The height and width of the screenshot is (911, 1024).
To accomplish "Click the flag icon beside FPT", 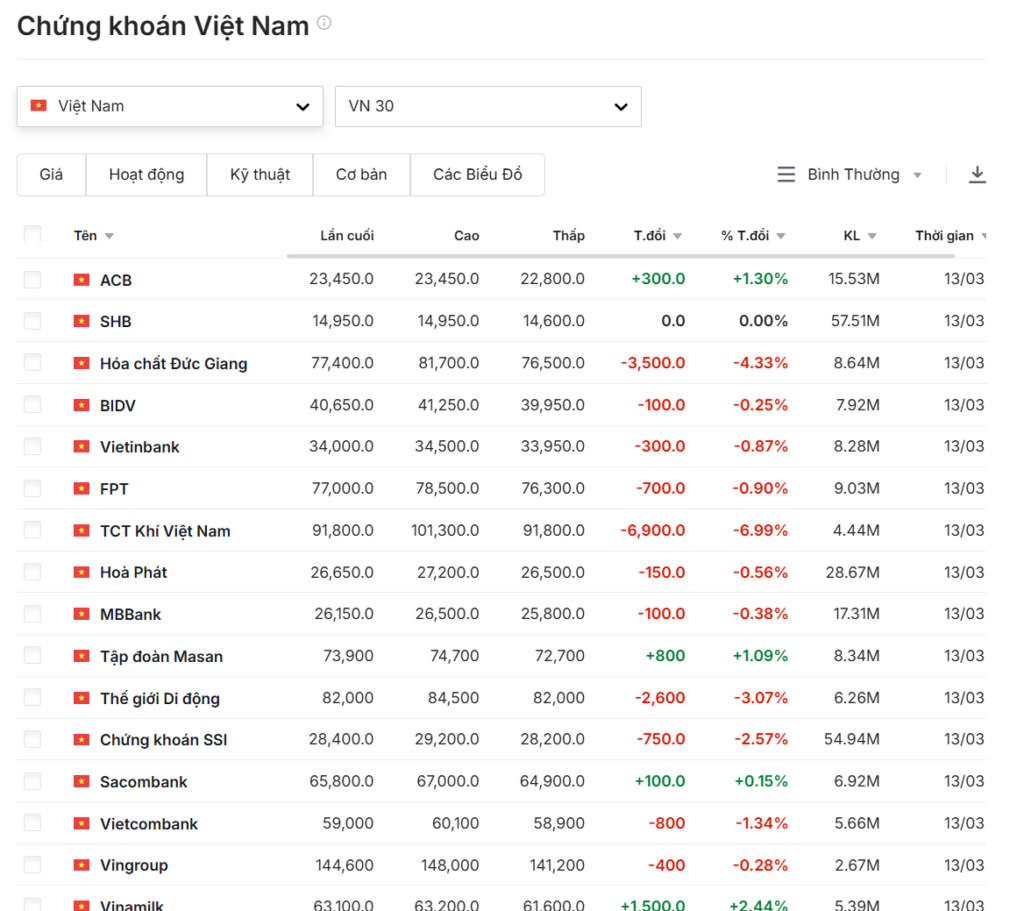I will click(82, 488).
